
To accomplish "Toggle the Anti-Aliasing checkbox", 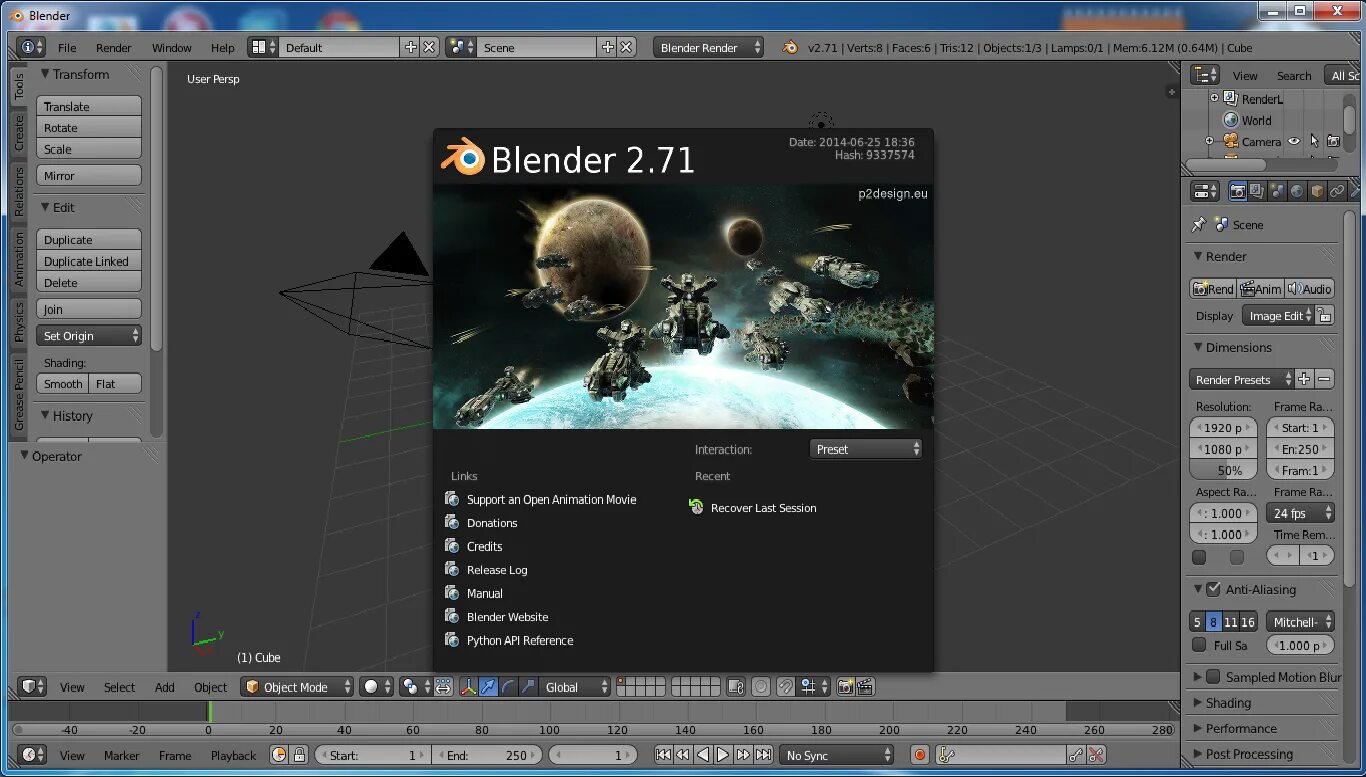I will (1213, 589).
